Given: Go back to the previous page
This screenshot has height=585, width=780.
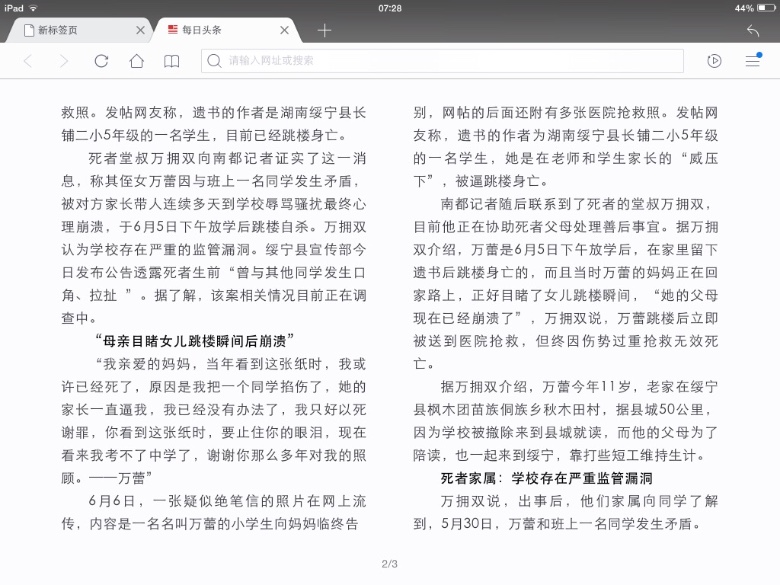Looking at the screenshot, I should [28, 61].
